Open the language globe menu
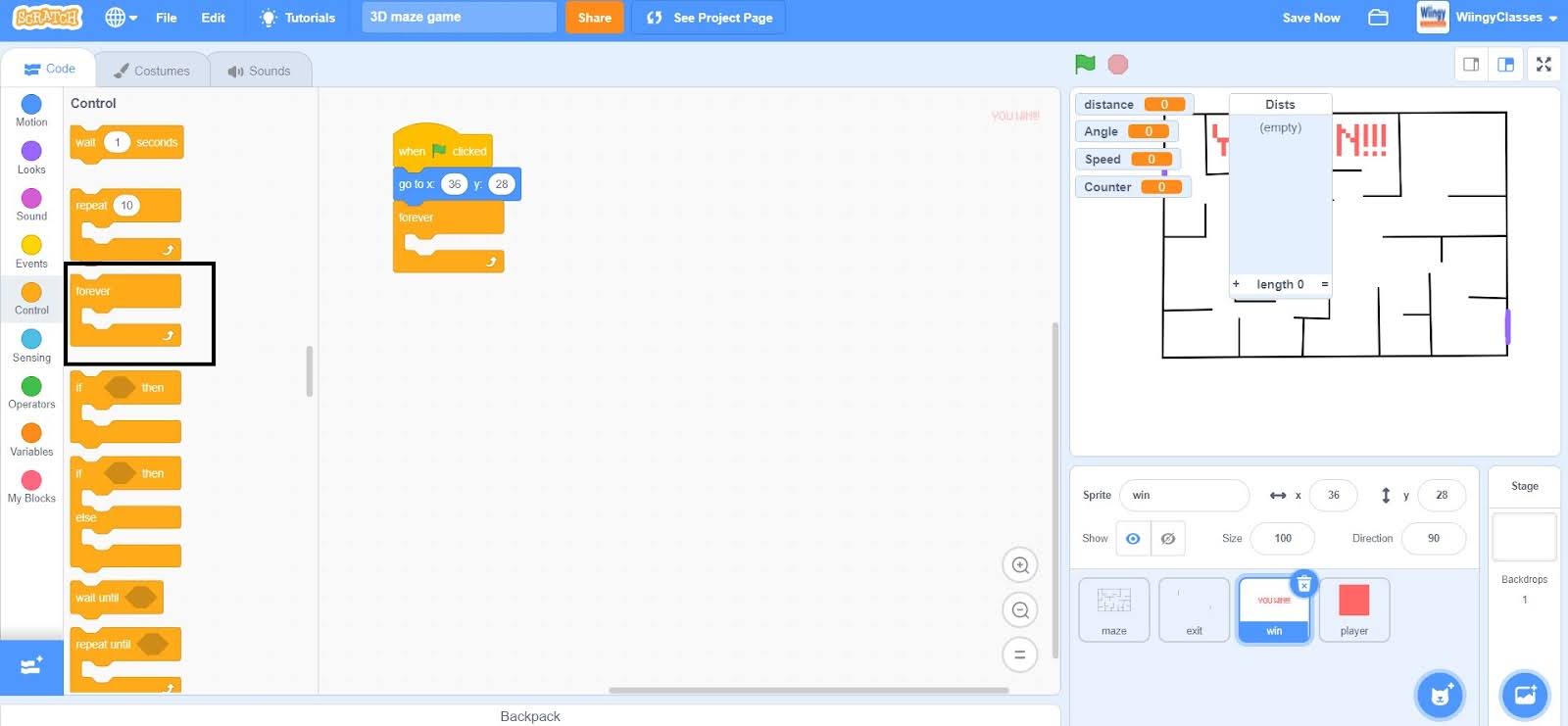The height and width of the screenshot is (726, 1568). pyautogui.click(x=121, y=18)
